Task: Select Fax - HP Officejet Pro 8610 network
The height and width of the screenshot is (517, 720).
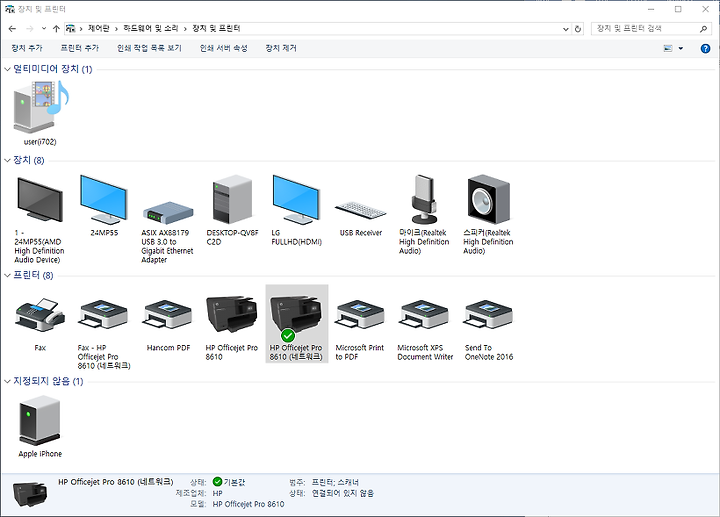Action: (x=103, y=315)
